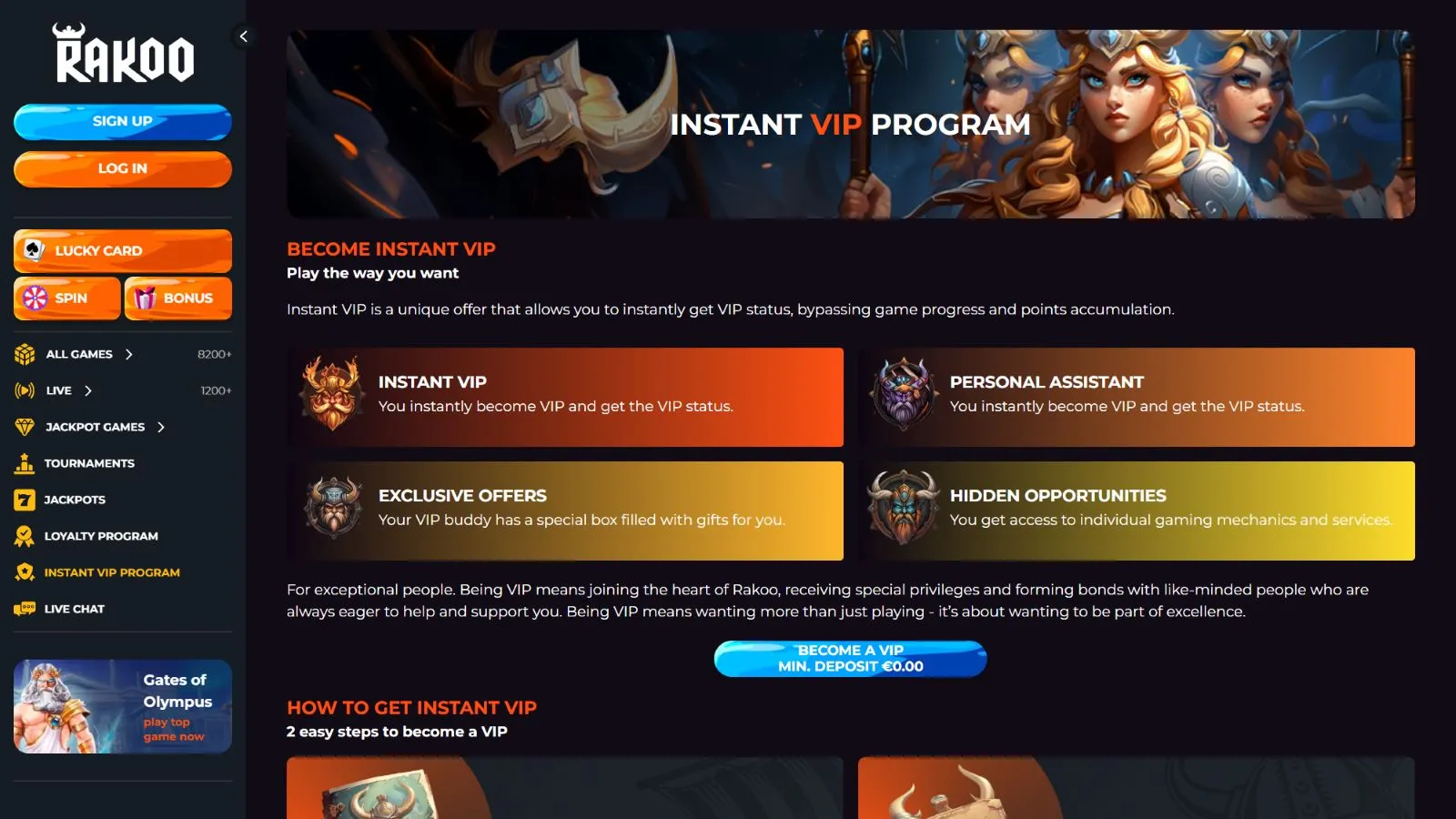Click the Loyalty Program ribbon icon

coord(25,536)
